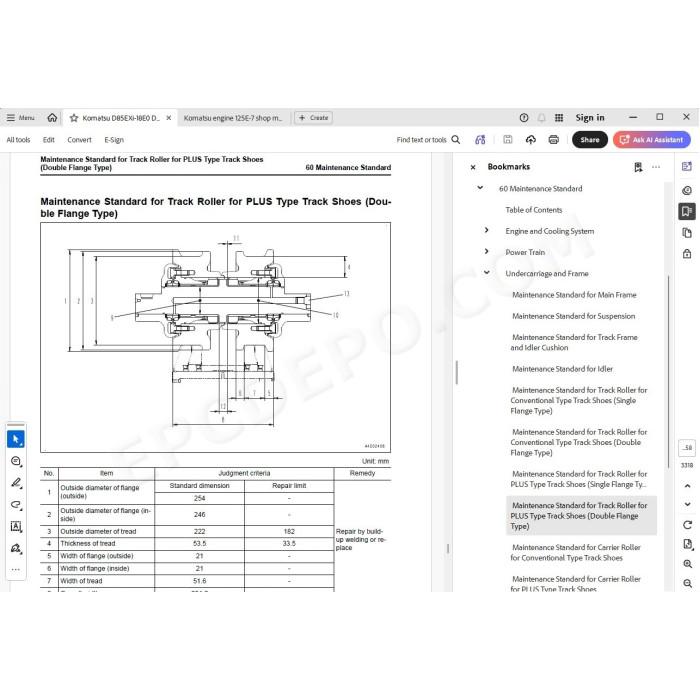Click the add bookmark icon in Bookmarks header
Image resolution: width=700 pixels, height=700 pixels.
pyautogui.click(x=638, y=167)
